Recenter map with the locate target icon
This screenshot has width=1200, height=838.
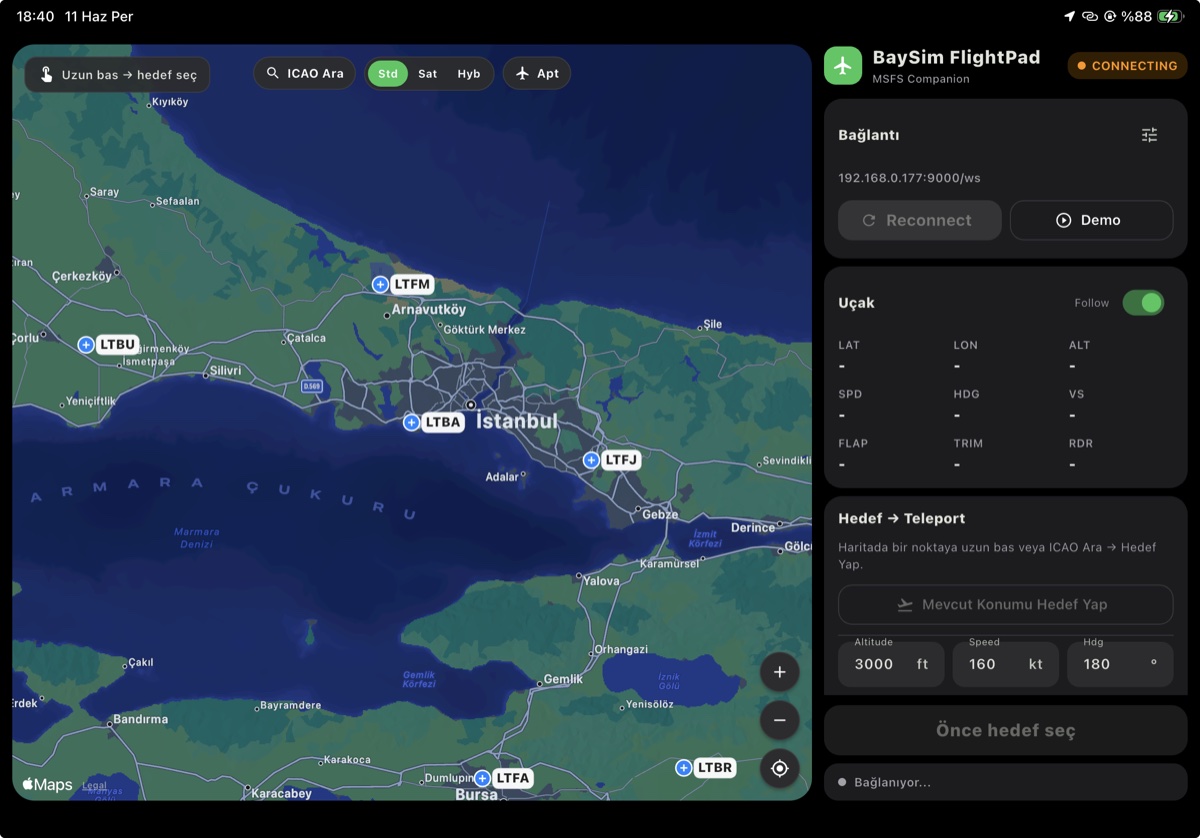[x=779, y=768]
